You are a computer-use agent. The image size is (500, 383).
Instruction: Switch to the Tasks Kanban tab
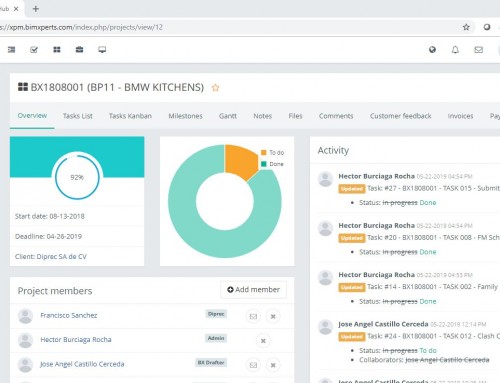130,116
